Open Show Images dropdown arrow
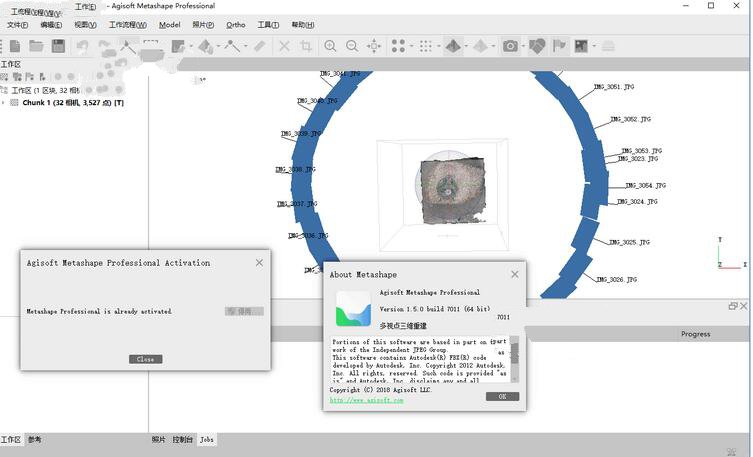The width and height of the screenshot is (753, 457). 594,46
